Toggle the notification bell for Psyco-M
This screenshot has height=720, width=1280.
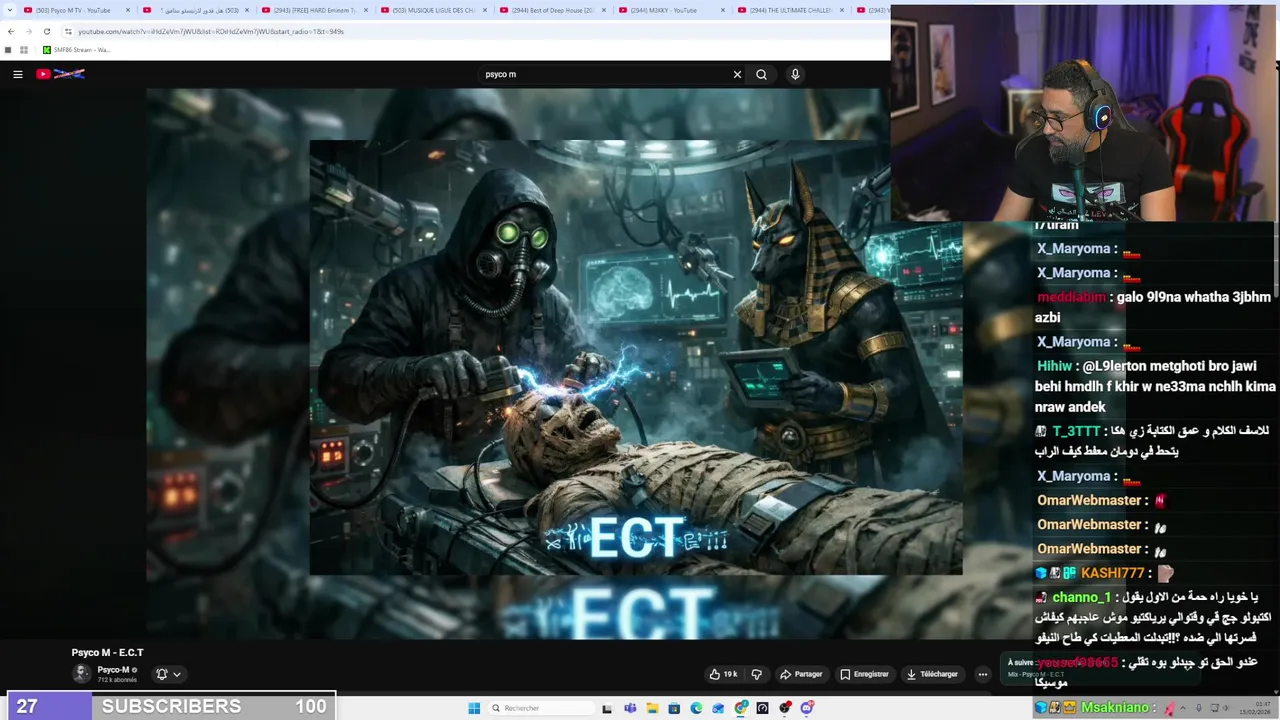pos(161,674)
